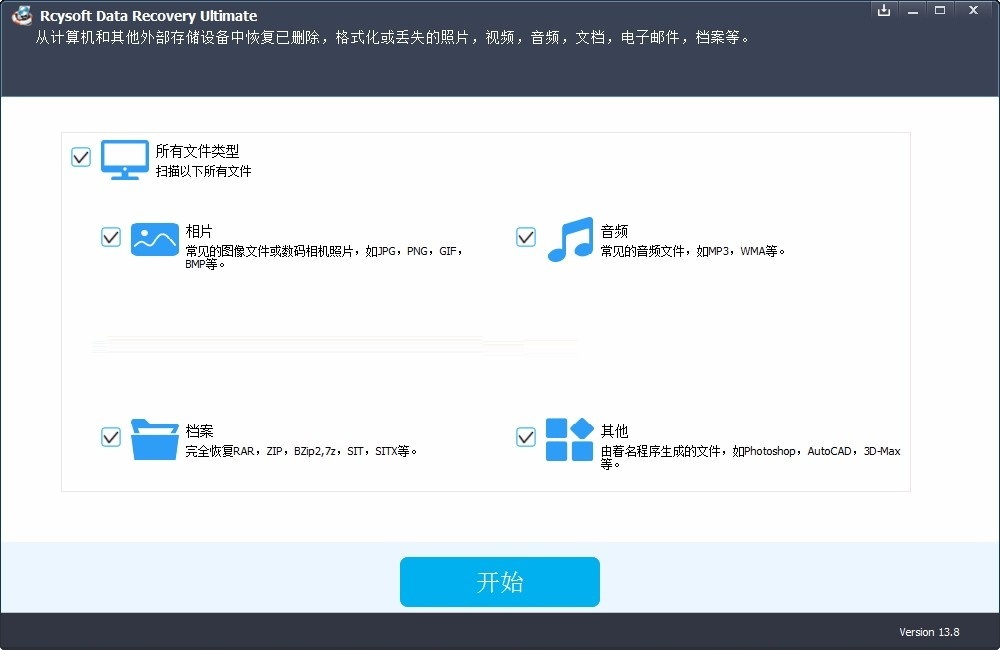Close the Rcysoft Data Recovery window

pyautogui.click(x=973, y=10)
